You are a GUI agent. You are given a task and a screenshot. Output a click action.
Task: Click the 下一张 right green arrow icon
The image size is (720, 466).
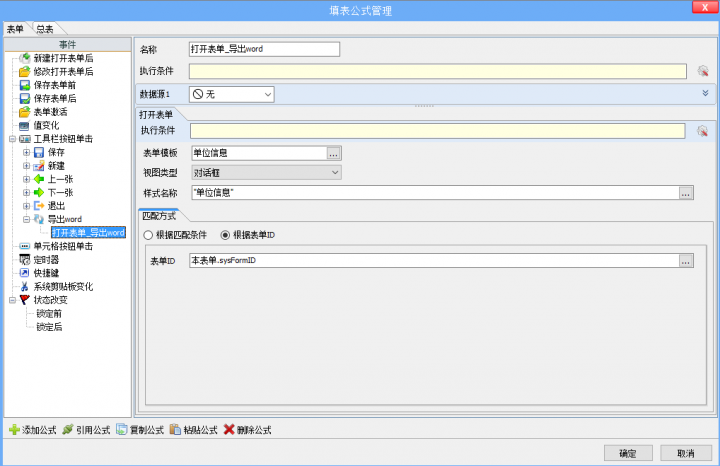point(39,192)
